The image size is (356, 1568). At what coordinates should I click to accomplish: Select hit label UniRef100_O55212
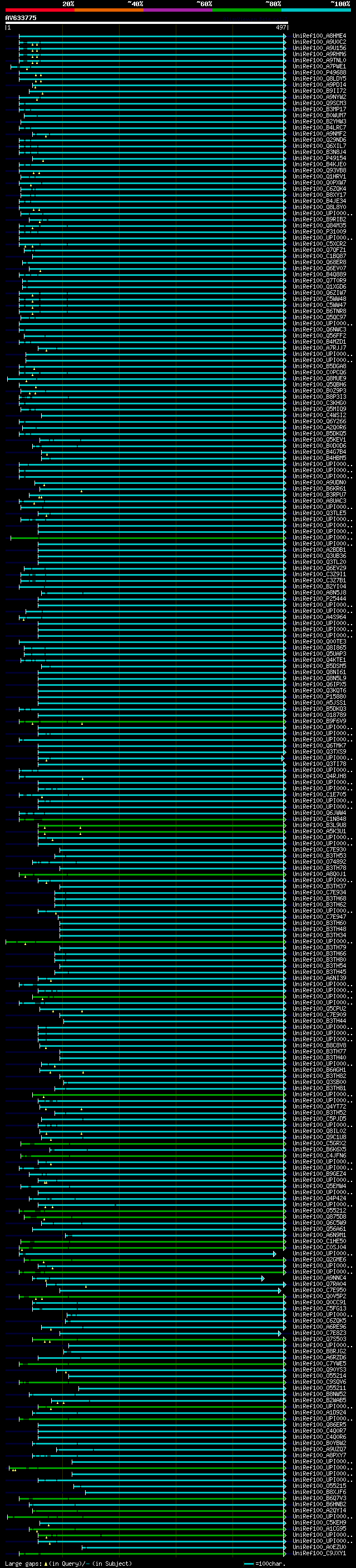pyautogui.click(x=319, y=1210)
